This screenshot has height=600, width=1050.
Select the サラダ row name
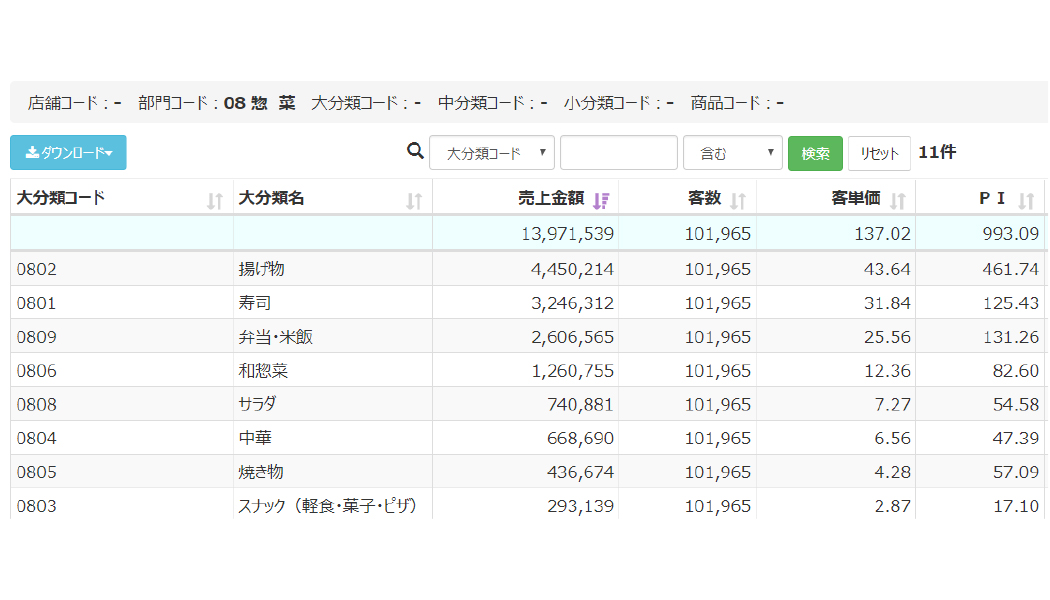click(x=257, y=404)
